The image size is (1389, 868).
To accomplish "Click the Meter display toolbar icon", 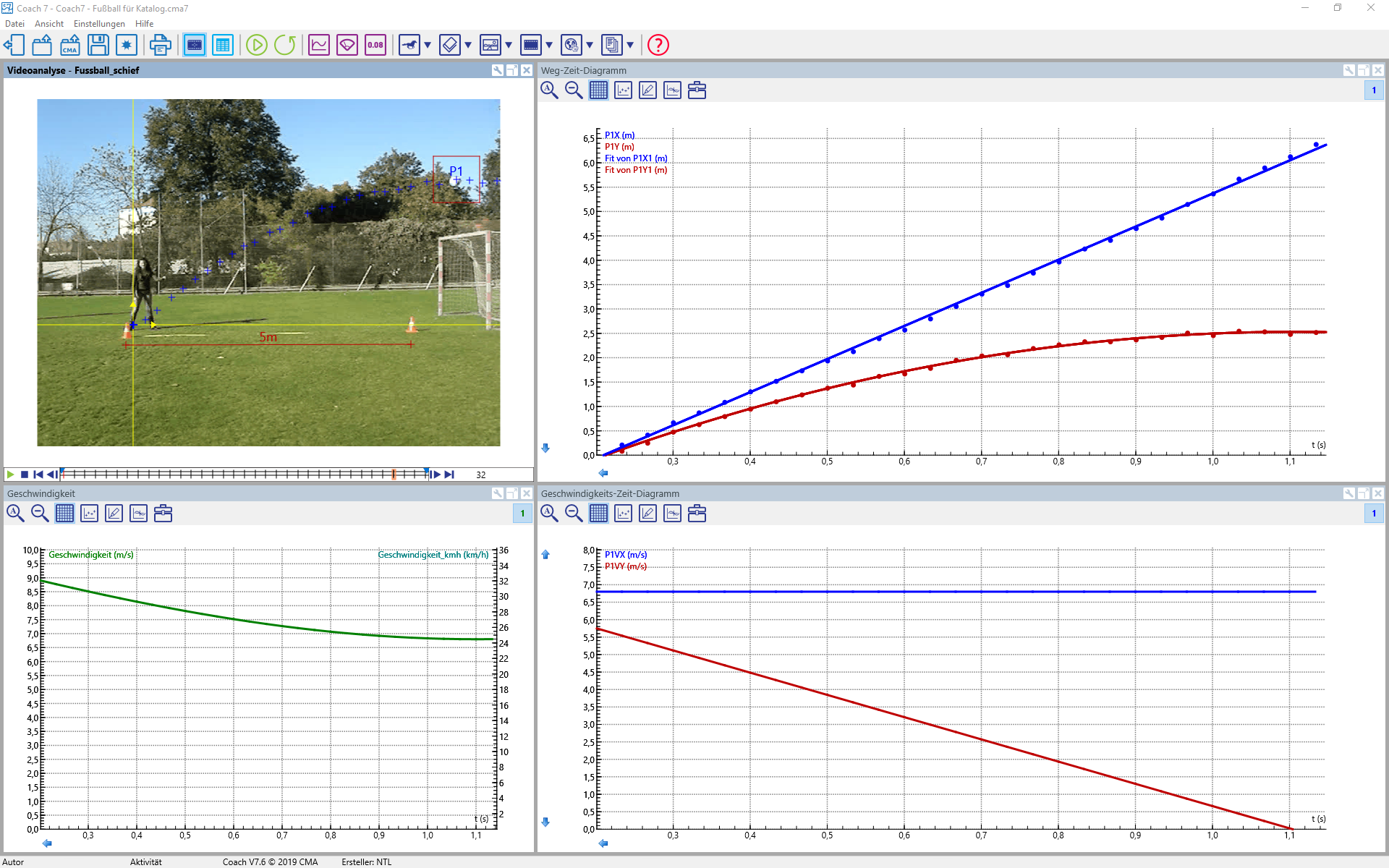I will pyautogui.click(x=347, y=45).
